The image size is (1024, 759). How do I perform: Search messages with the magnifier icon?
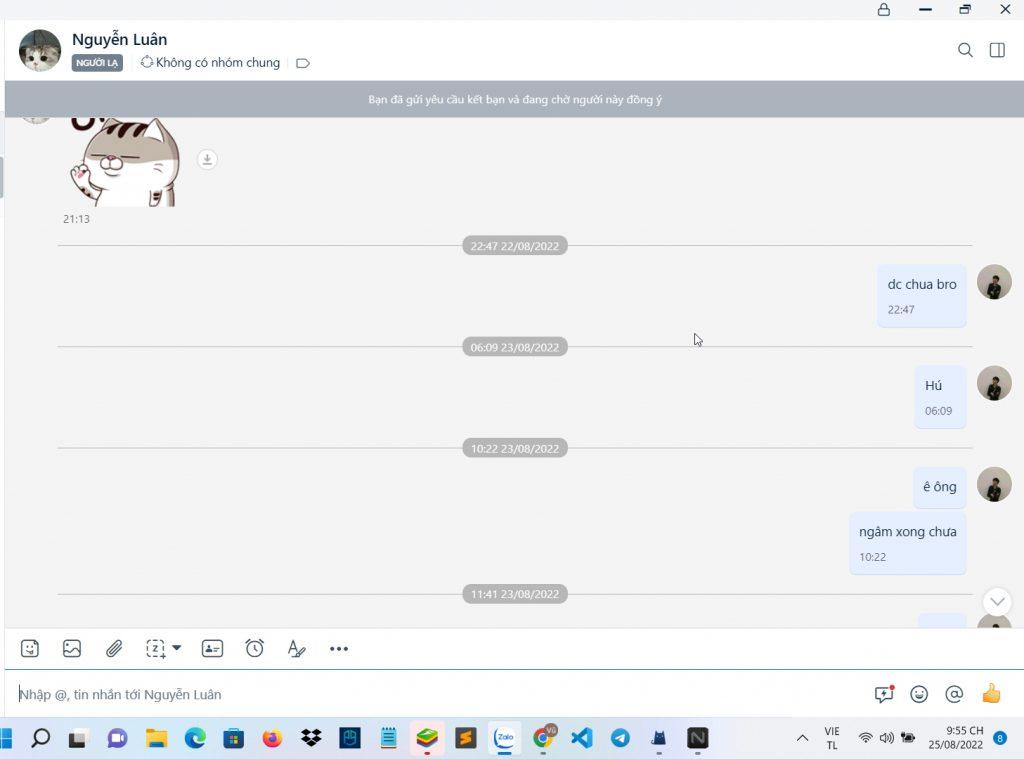pyautogui.click(x=965, y=50)
